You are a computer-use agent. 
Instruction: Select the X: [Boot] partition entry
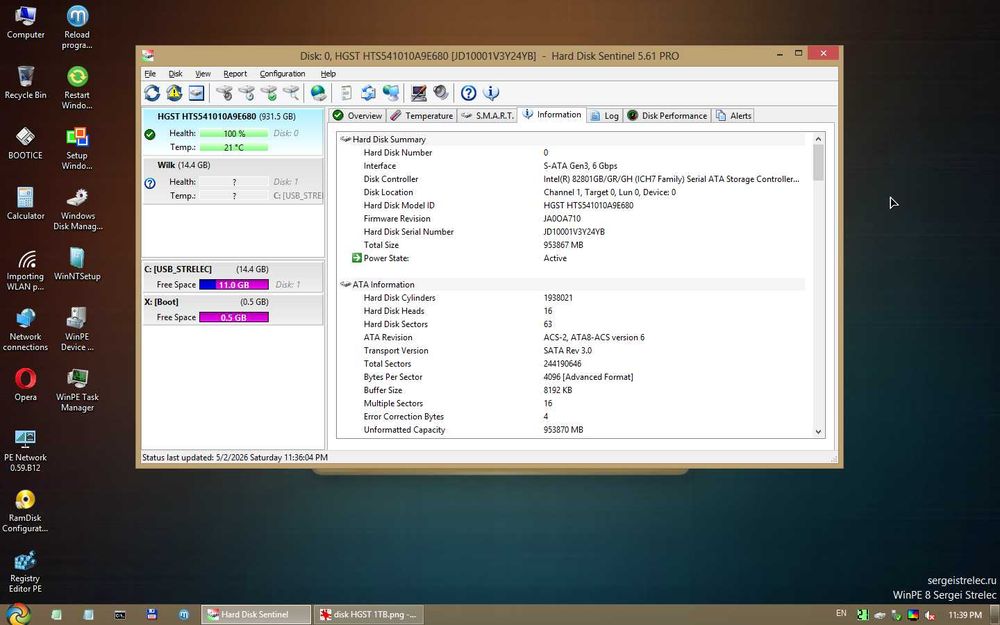233,309
